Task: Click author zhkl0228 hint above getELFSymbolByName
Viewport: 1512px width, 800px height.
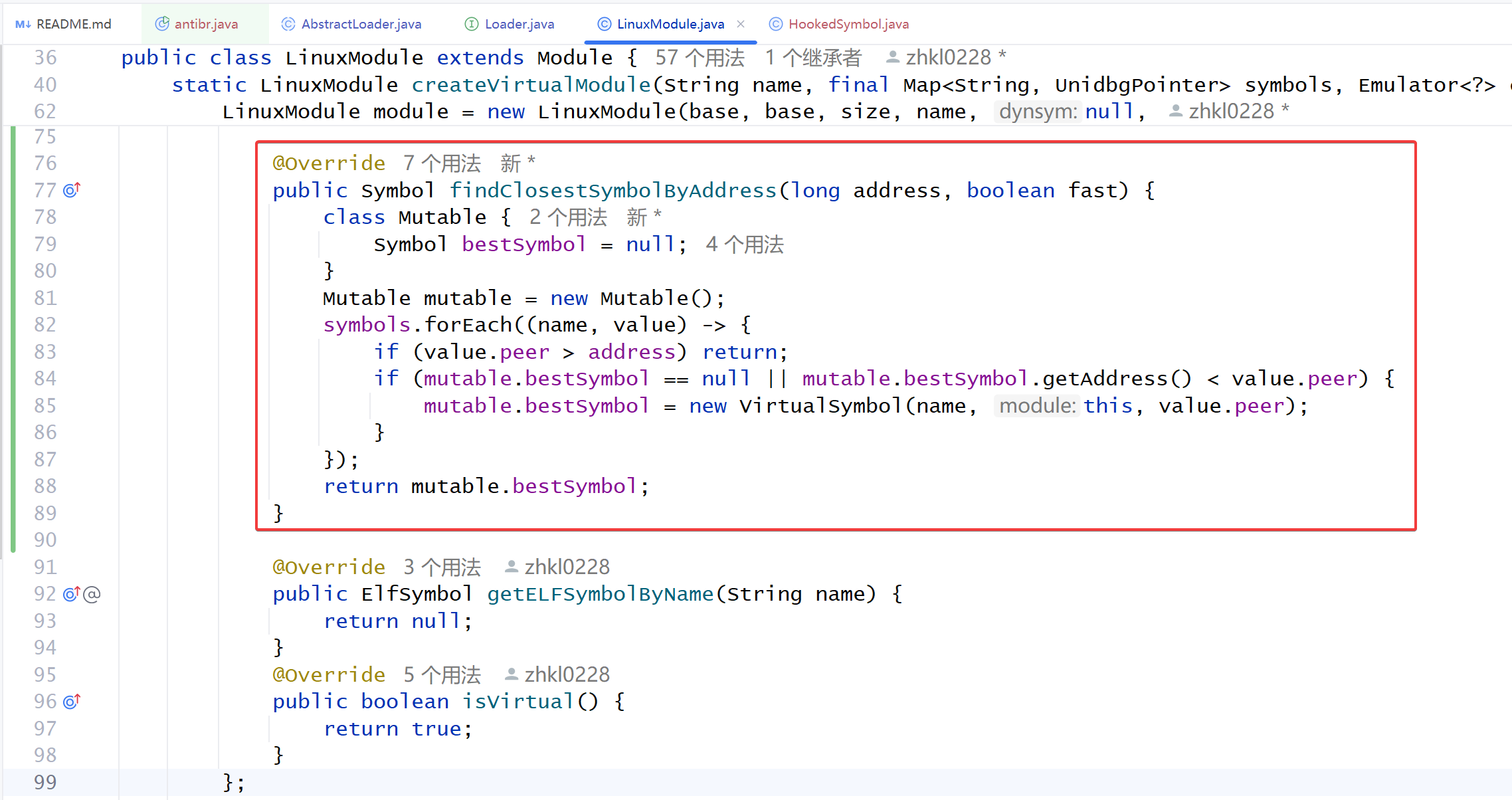Action: click(x=566, y=567)
